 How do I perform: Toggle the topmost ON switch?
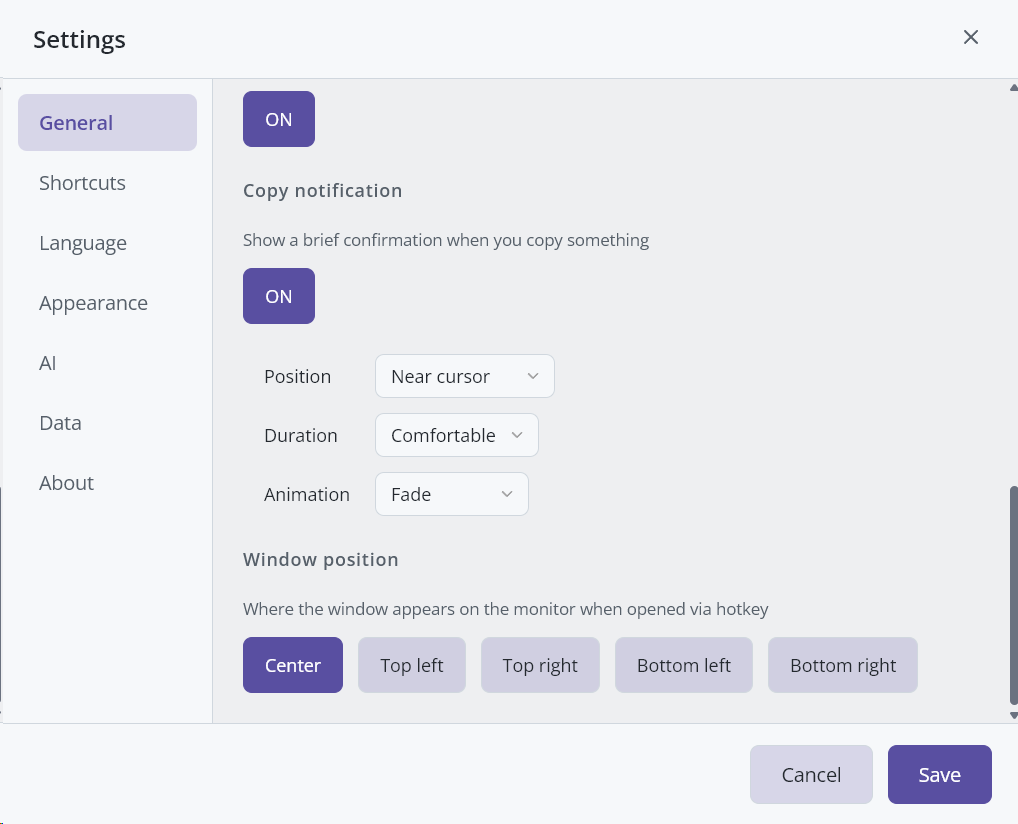279,119
